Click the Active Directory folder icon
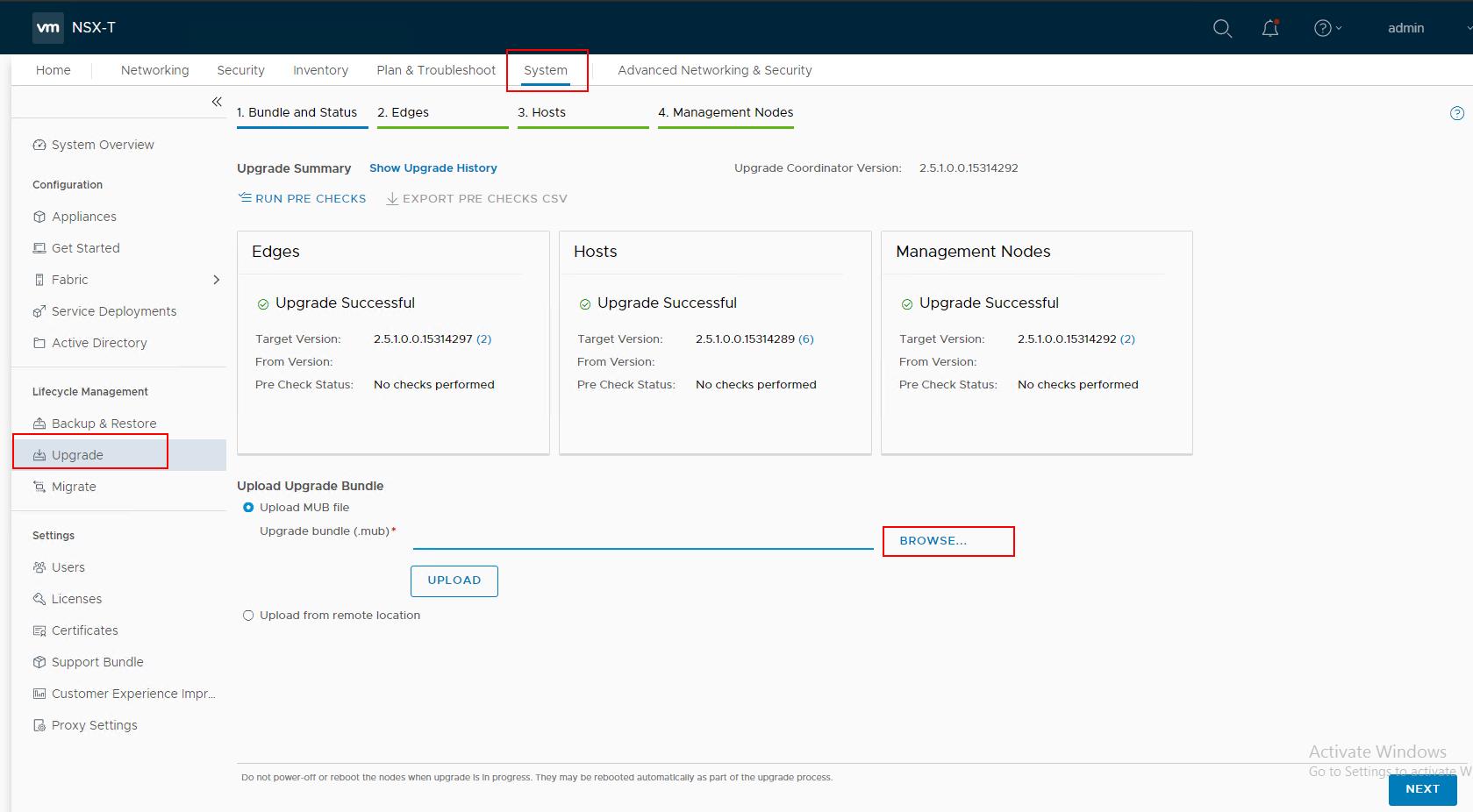Screen dimensions: 1473x812 click(x=39, y=343)
